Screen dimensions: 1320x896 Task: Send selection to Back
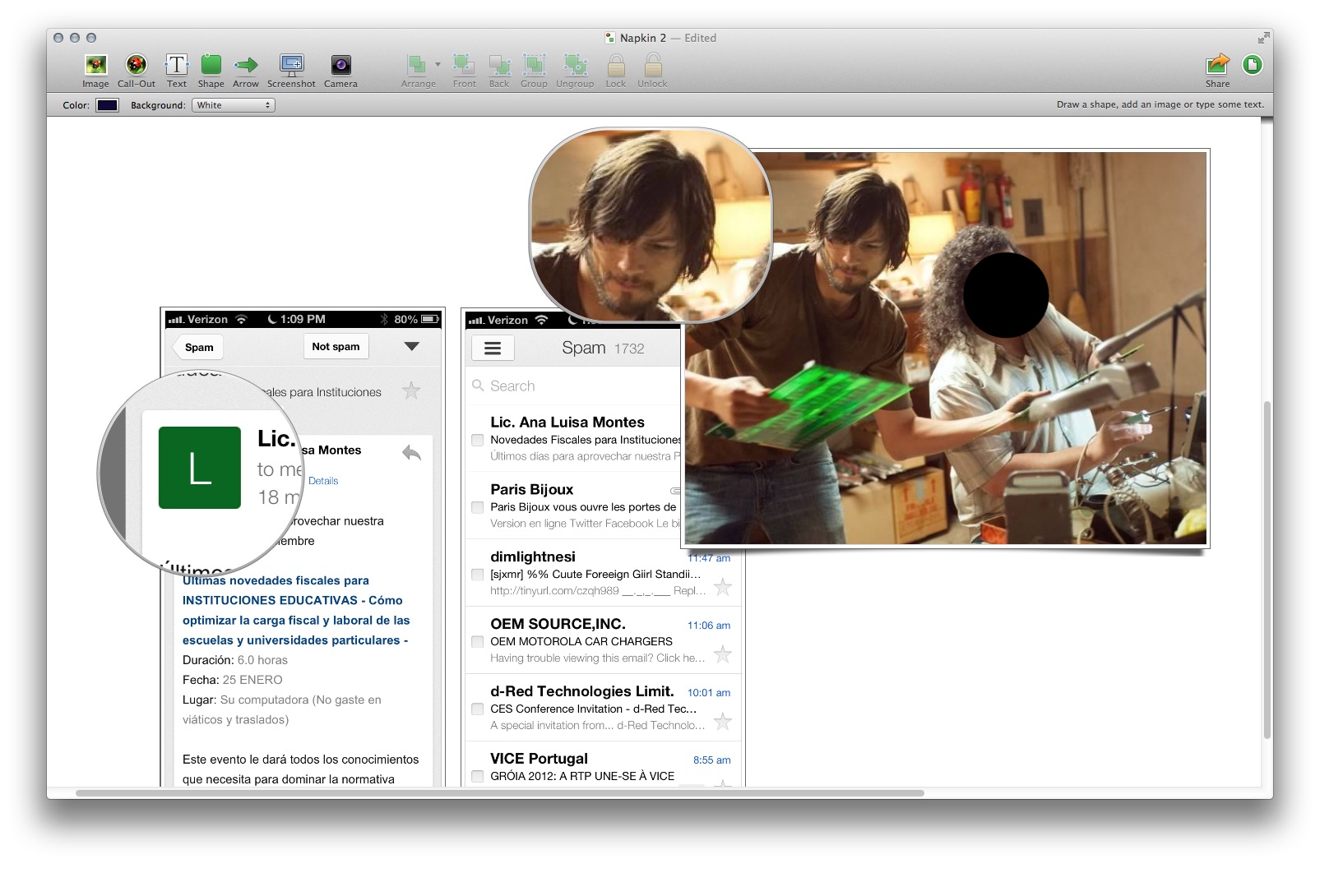499,71
